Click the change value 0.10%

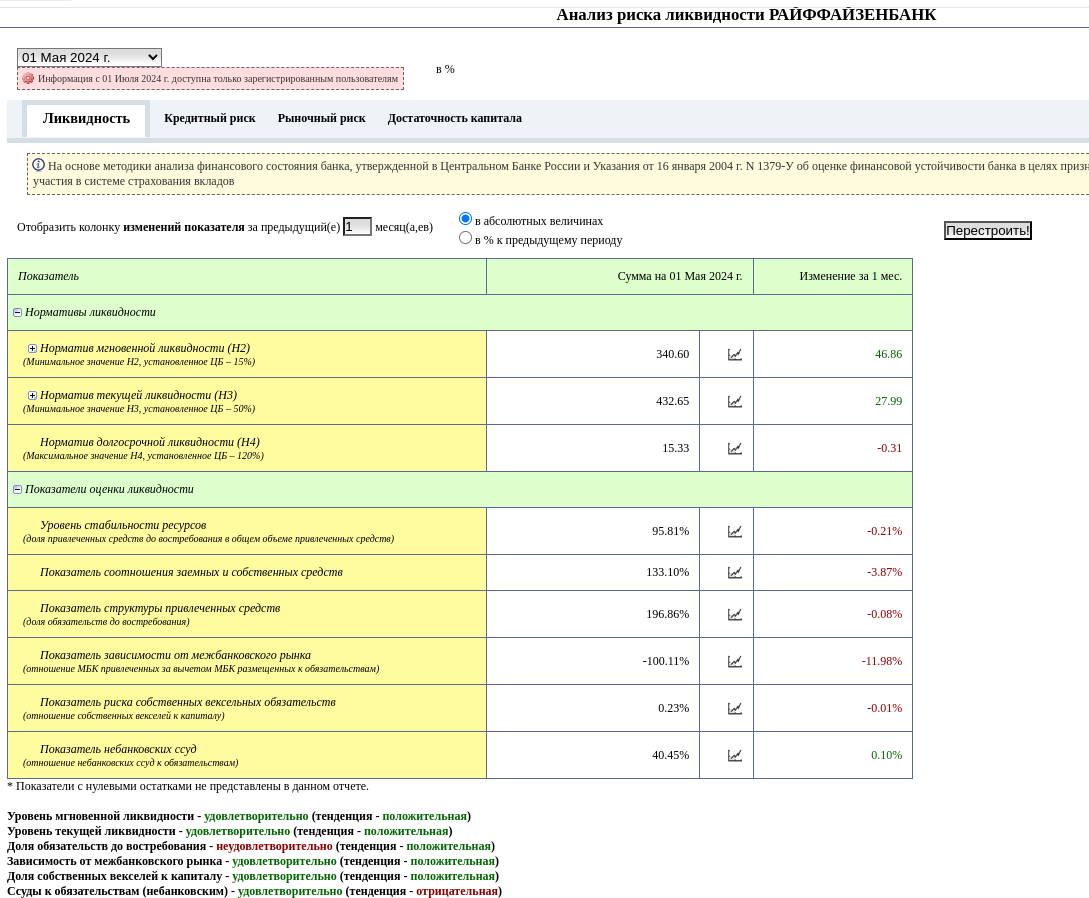[x=886, y=755]
